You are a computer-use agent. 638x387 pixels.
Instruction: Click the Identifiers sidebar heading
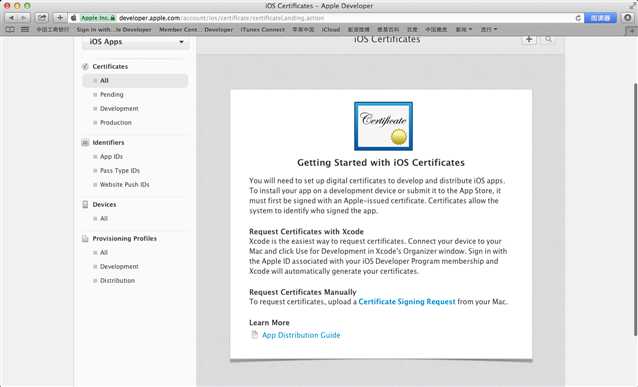(108, 142)
